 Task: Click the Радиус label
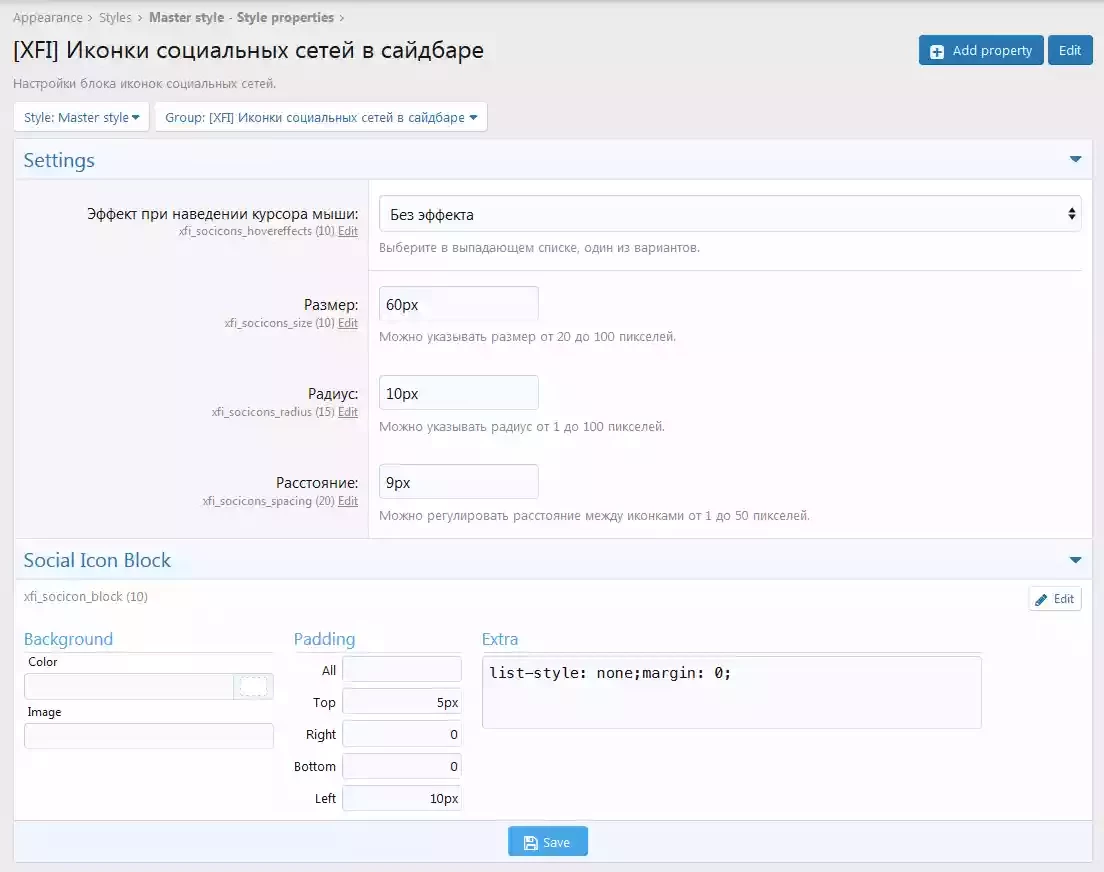[333, 394]
